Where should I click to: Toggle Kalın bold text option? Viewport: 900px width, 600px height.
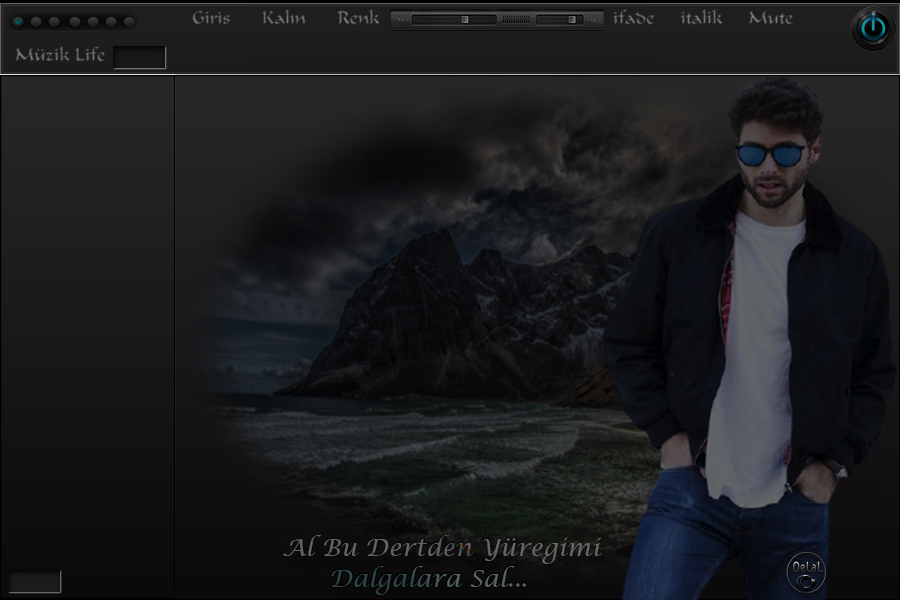(x=284, y=18)
